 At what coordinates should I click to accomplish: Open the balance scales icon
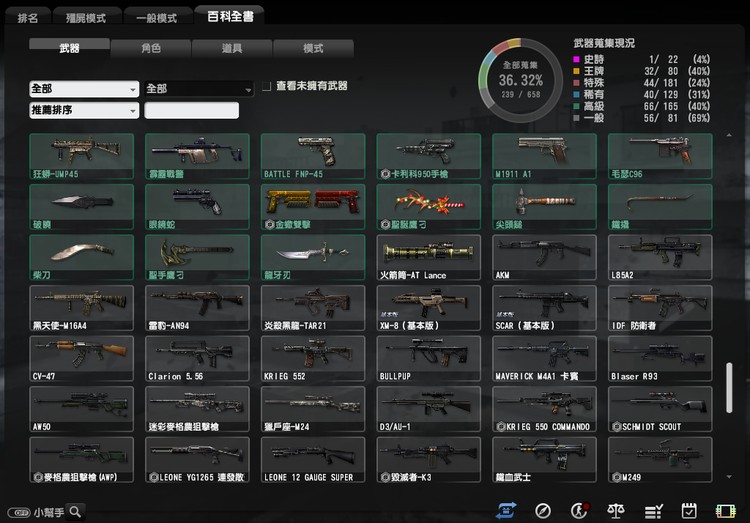coord(616,511)
